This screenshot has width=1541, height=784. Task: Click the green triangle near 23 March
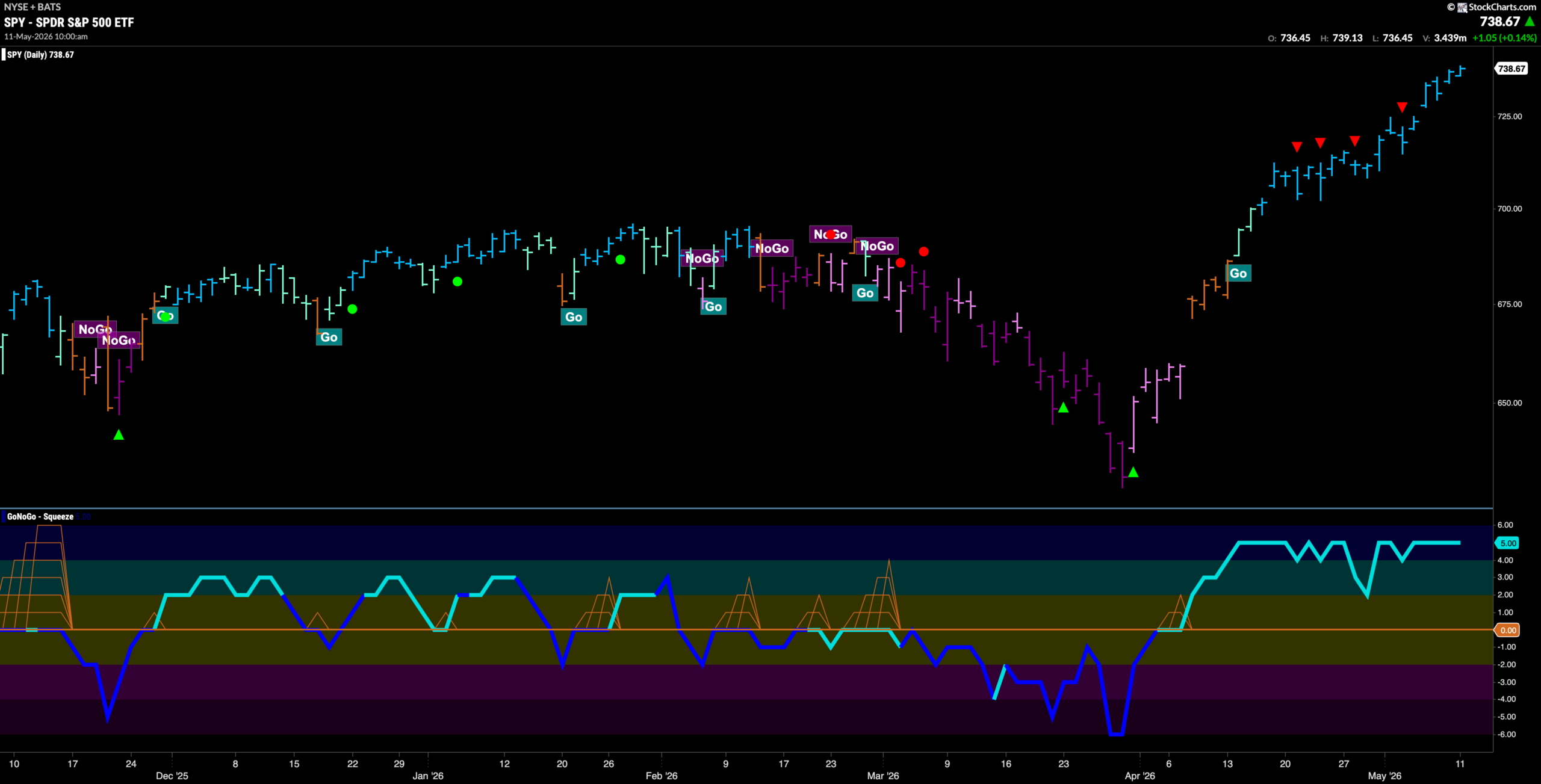(1064, 407)
